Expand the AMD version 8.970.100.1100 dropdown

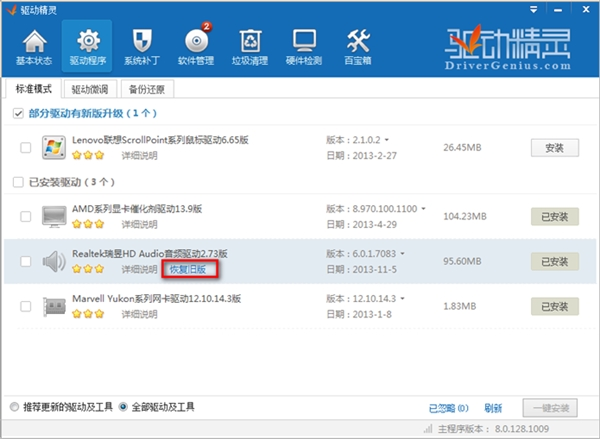point(423,208)
